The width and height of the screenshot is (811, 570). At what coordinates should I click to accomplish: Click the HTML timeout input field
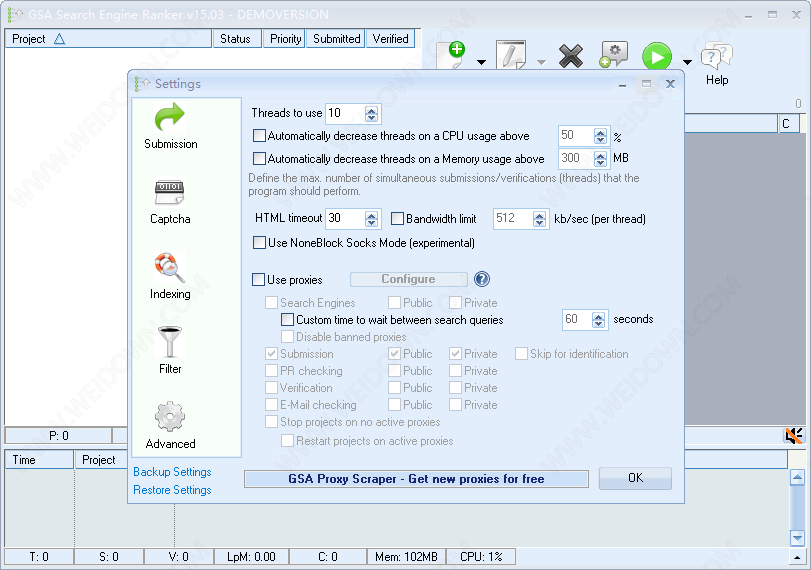tap(345, 219)
